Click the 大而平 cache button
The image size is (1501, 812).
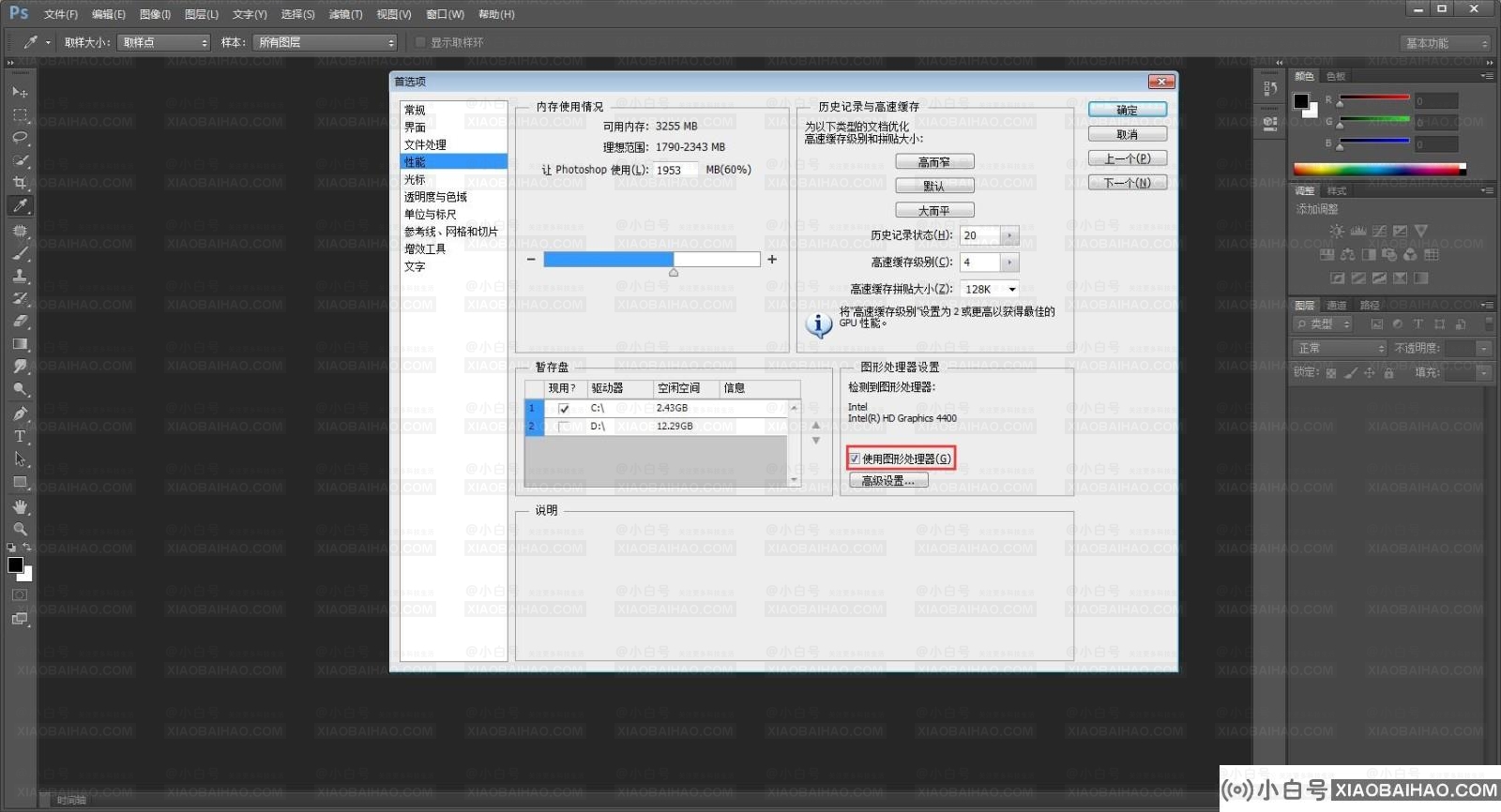pyautogui.click(x=934, y=211)
